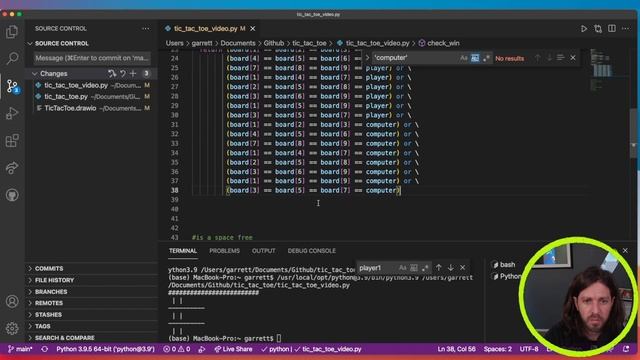Split the editor to the right

click(x=612, y=29)
